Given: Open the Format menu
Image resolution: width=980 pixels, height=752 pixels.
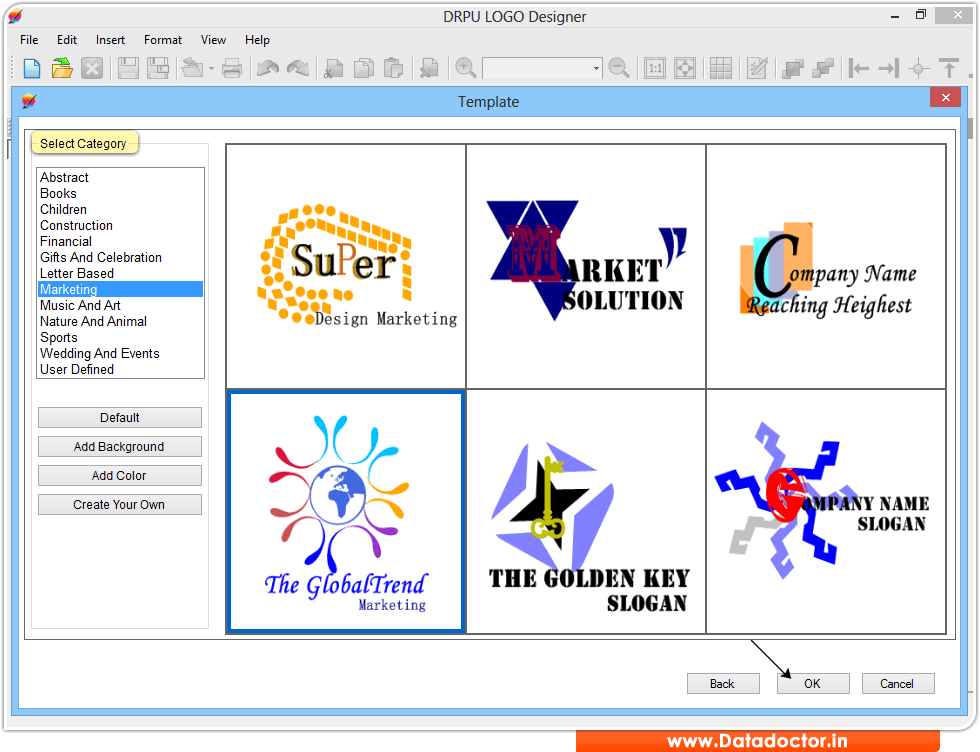Looking at the screenshot, I should tap(162, 40).
